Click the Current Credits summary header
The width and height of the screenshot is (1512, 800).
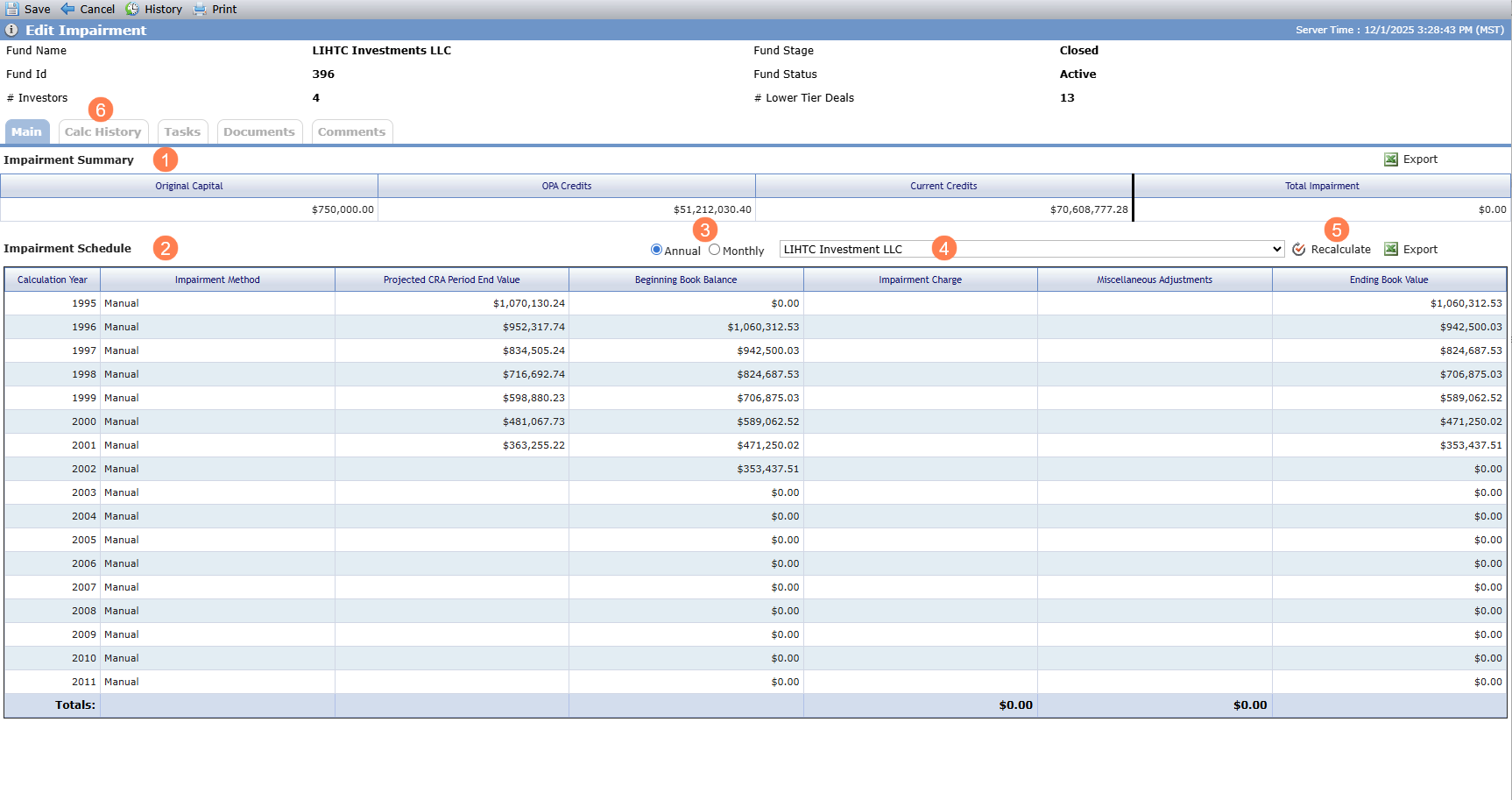(x=943, y=186)
